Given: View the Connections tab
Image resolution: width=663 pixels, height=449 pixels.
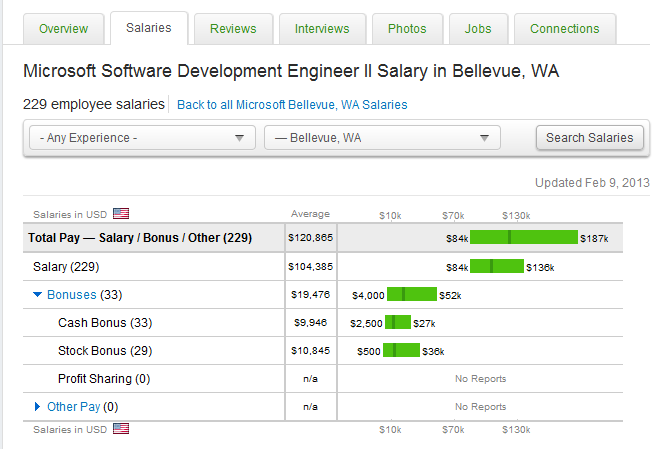Looking at the screenshot, I should point(565,29).
